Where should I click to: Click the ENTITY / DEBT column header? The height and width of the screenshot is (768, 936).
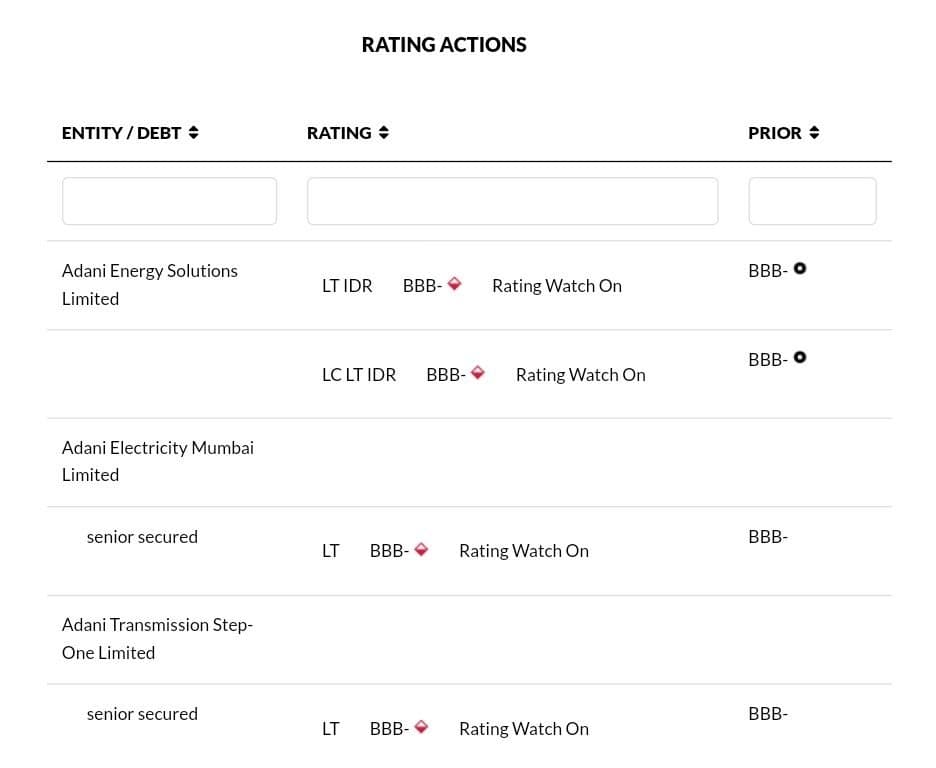coord(121,133)
